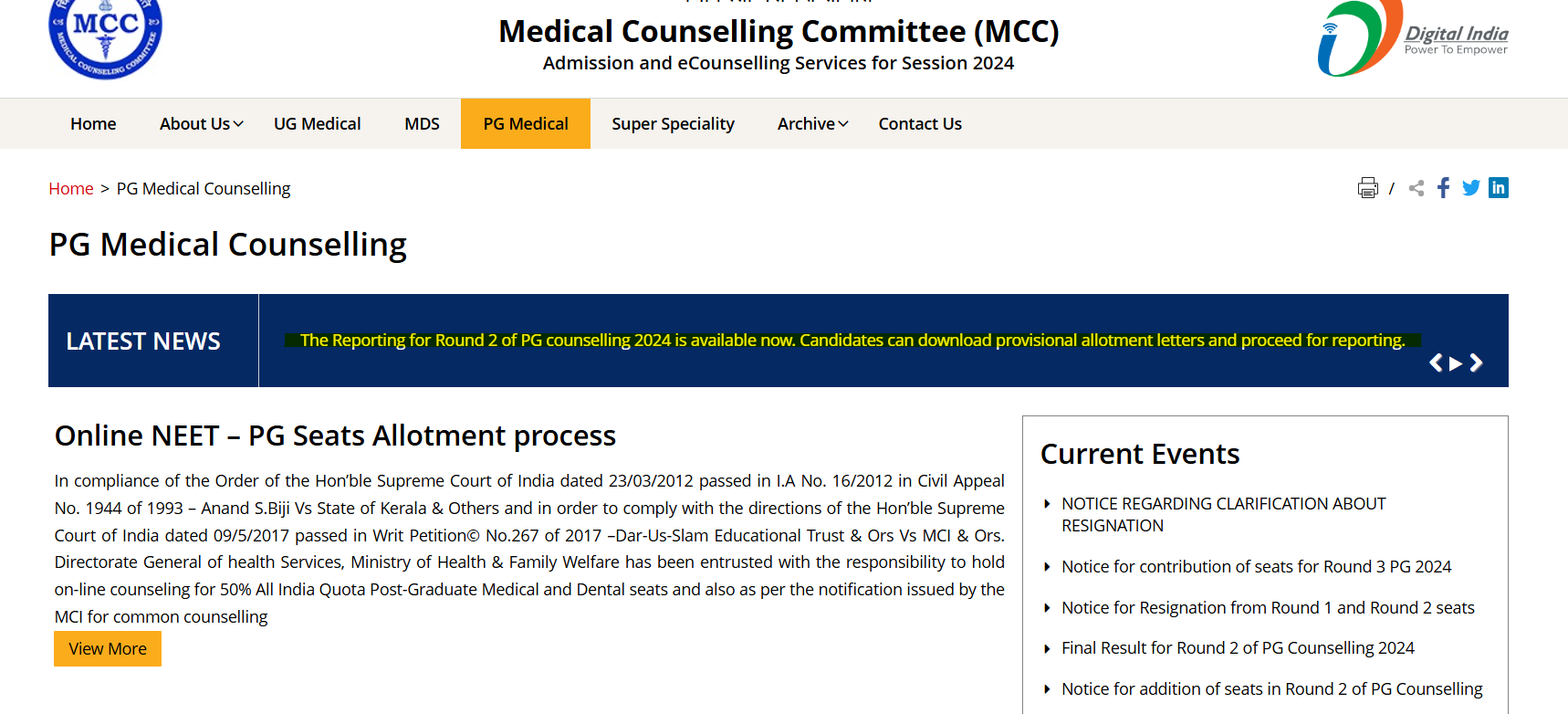Open Final Result for Round 2 link
The image size is (1568, 714).
[x=1237, y=648]
